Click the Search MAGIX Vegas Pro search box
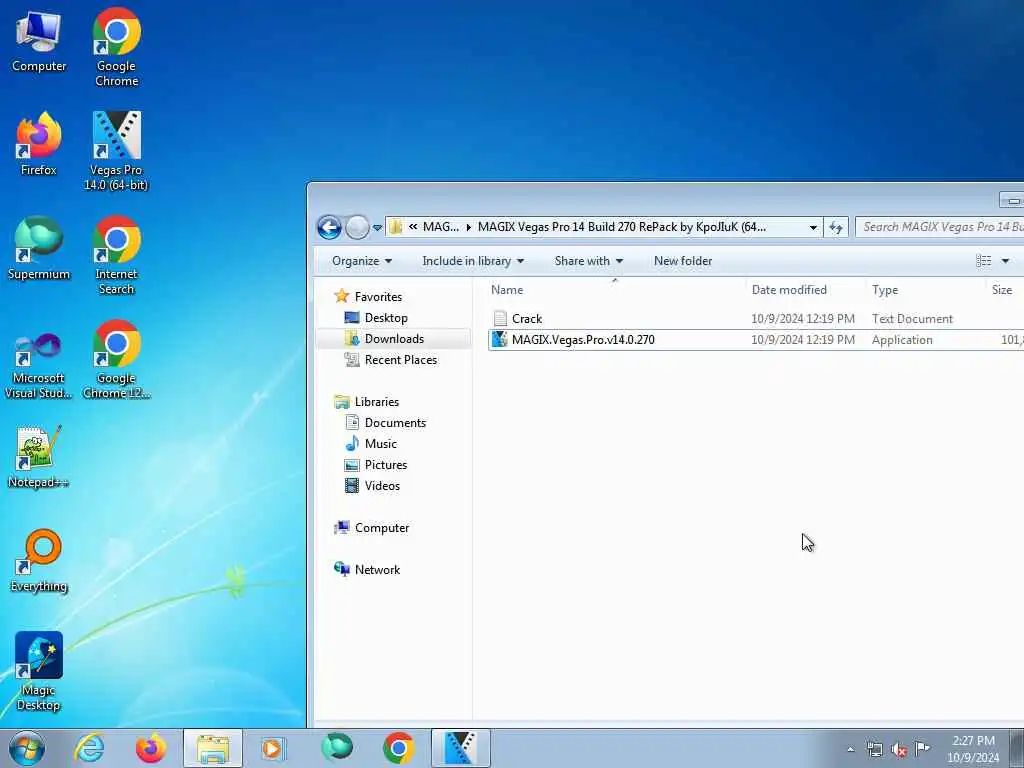1024x768 pixels. (940, 227)
